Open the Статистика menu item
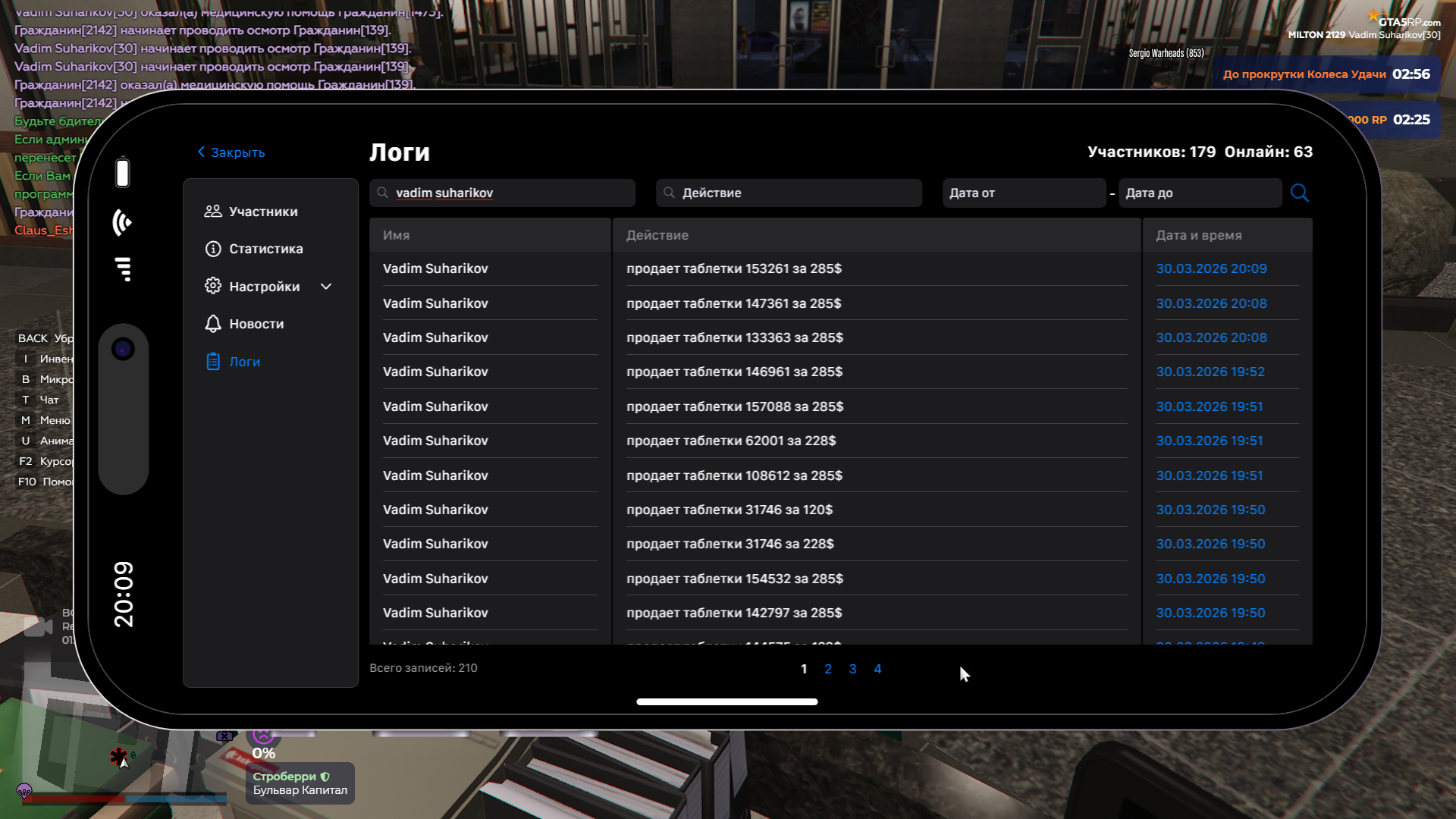Image resolution: width=1456 pixels, height=819 pixels. [x=265, y=249]
